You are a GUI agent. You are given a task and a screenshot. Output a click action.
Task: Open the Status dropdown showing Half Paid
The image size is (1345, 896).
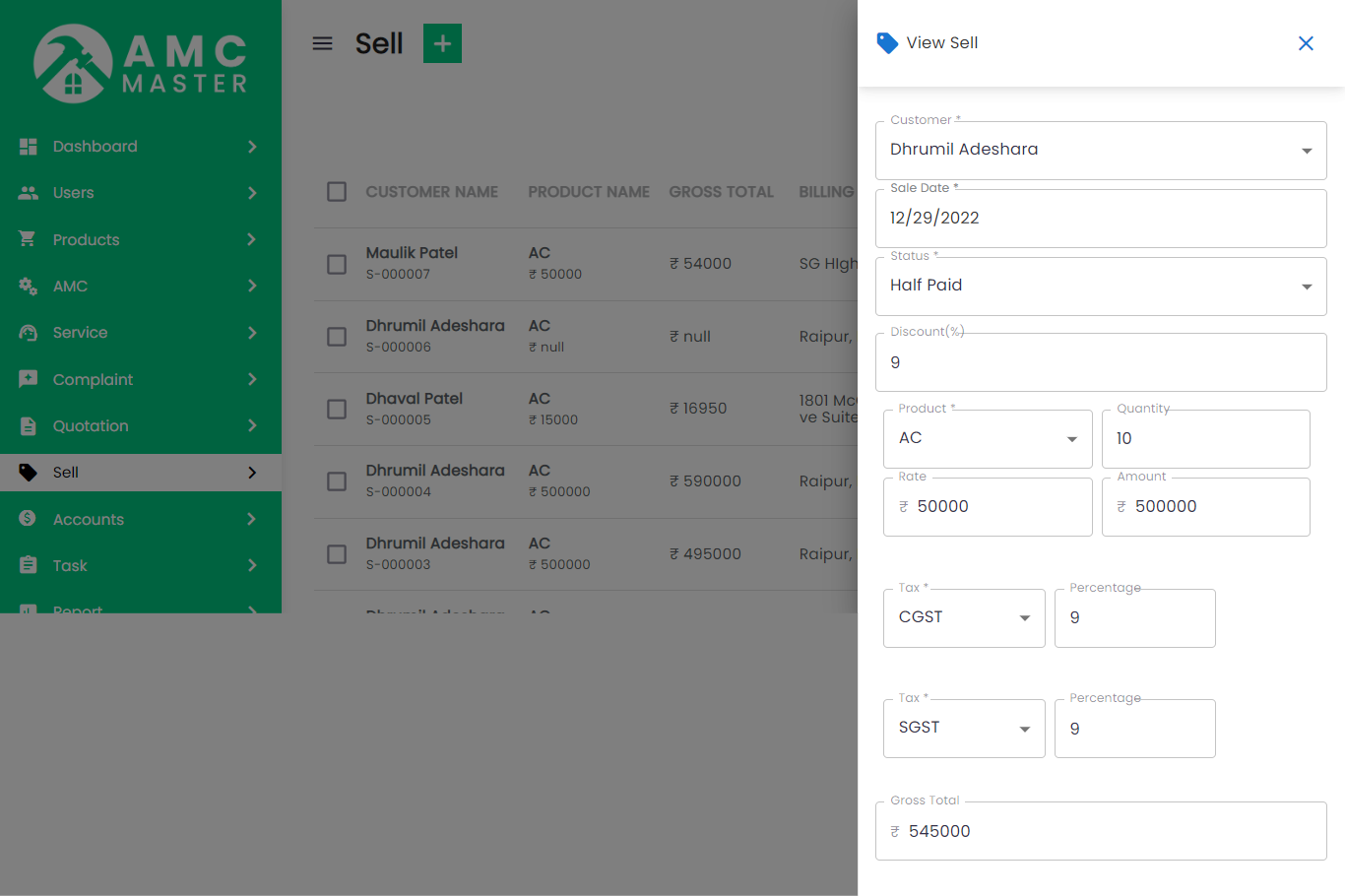(x=1100, y=287)
